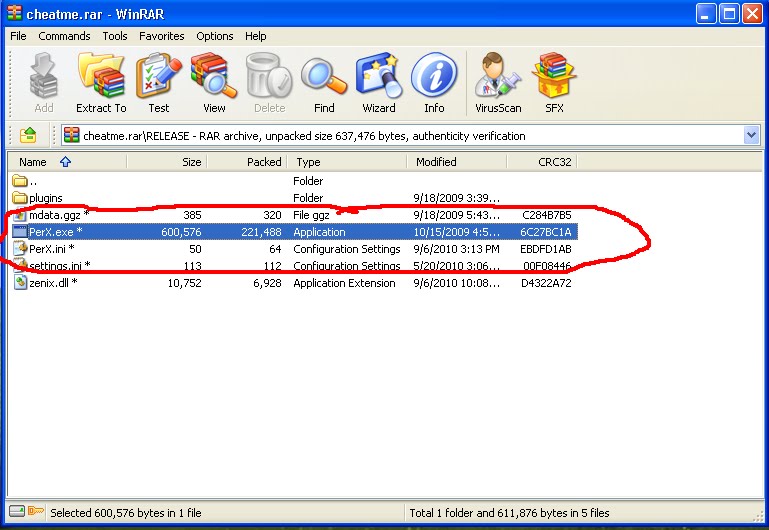Maximize the WinRAR window
Viewport: 769px width, 530px height.
[x=729, y=14]
